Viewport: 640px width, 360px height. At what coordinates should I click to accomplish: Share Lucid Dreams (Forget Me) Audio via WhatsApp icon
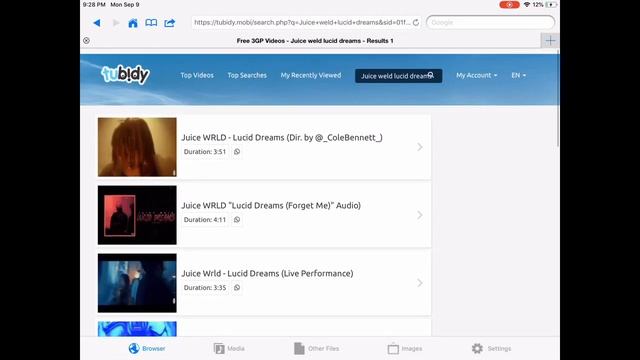(x=237, y=220)
